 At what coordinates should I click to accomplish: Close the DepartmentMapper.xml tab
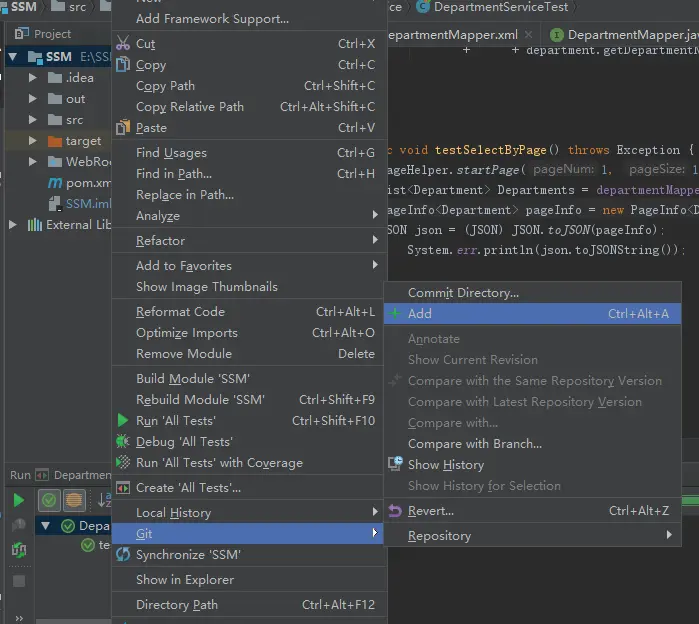(528, 34)
